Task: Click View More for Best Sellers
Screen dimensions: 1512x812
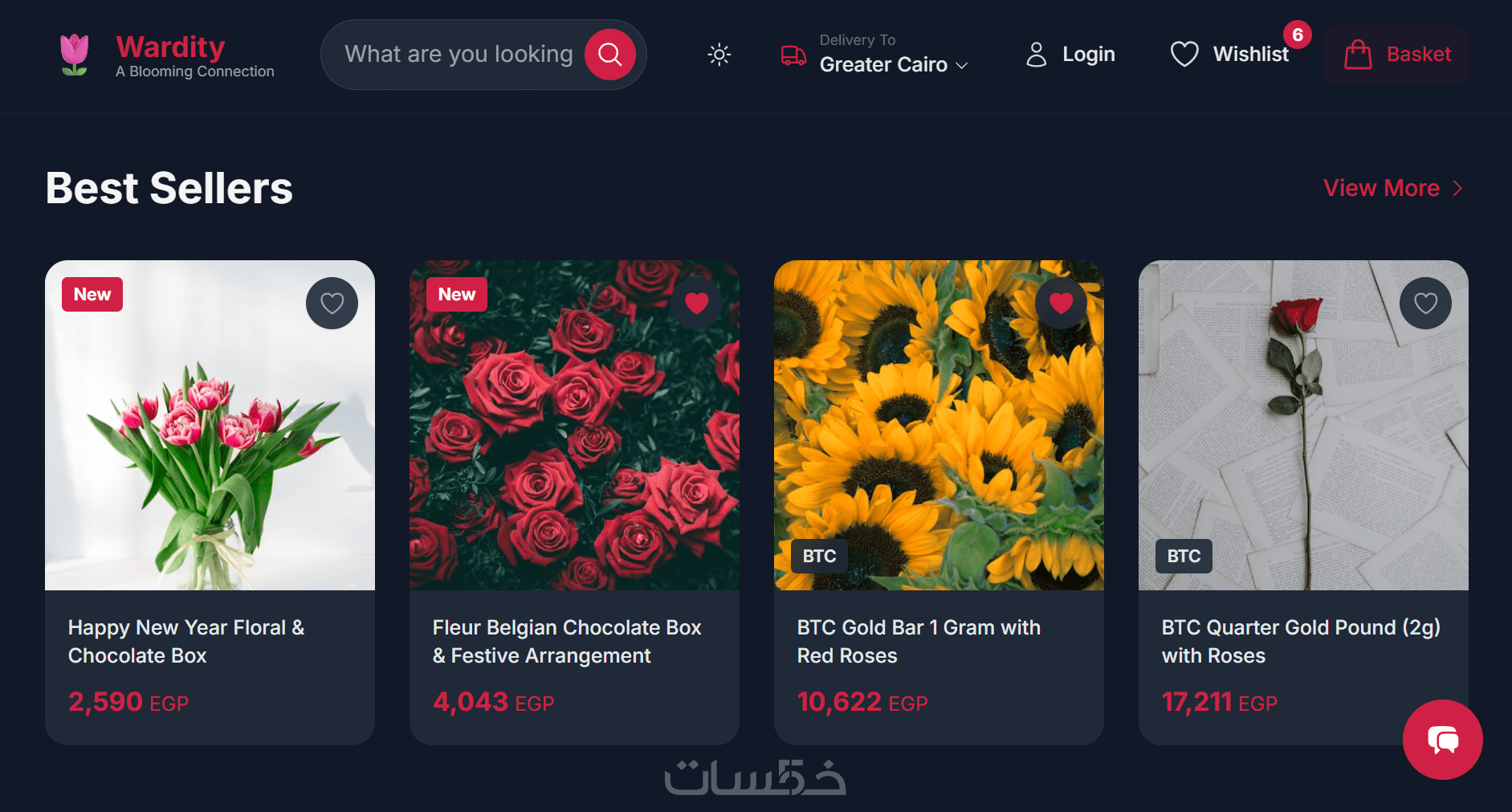Action: coord(1393,188)
